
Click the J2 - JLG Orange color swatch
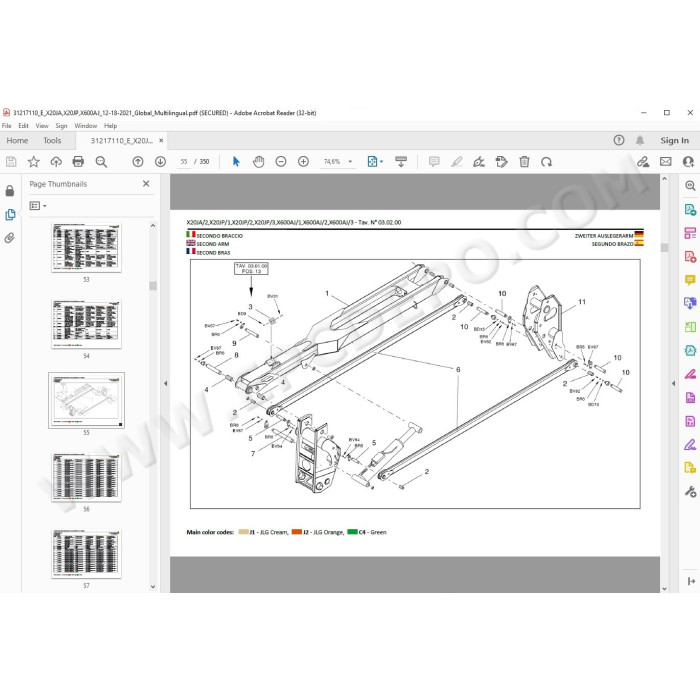point(296,532)
